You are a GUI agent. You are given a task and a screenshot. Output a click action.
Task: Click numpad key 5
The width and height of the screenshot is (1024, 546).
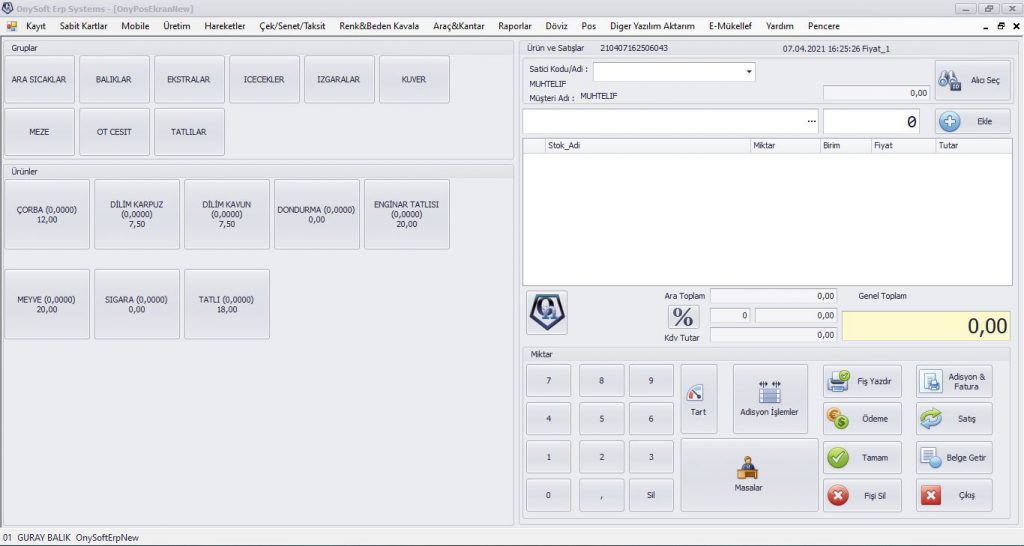point(601,419)
